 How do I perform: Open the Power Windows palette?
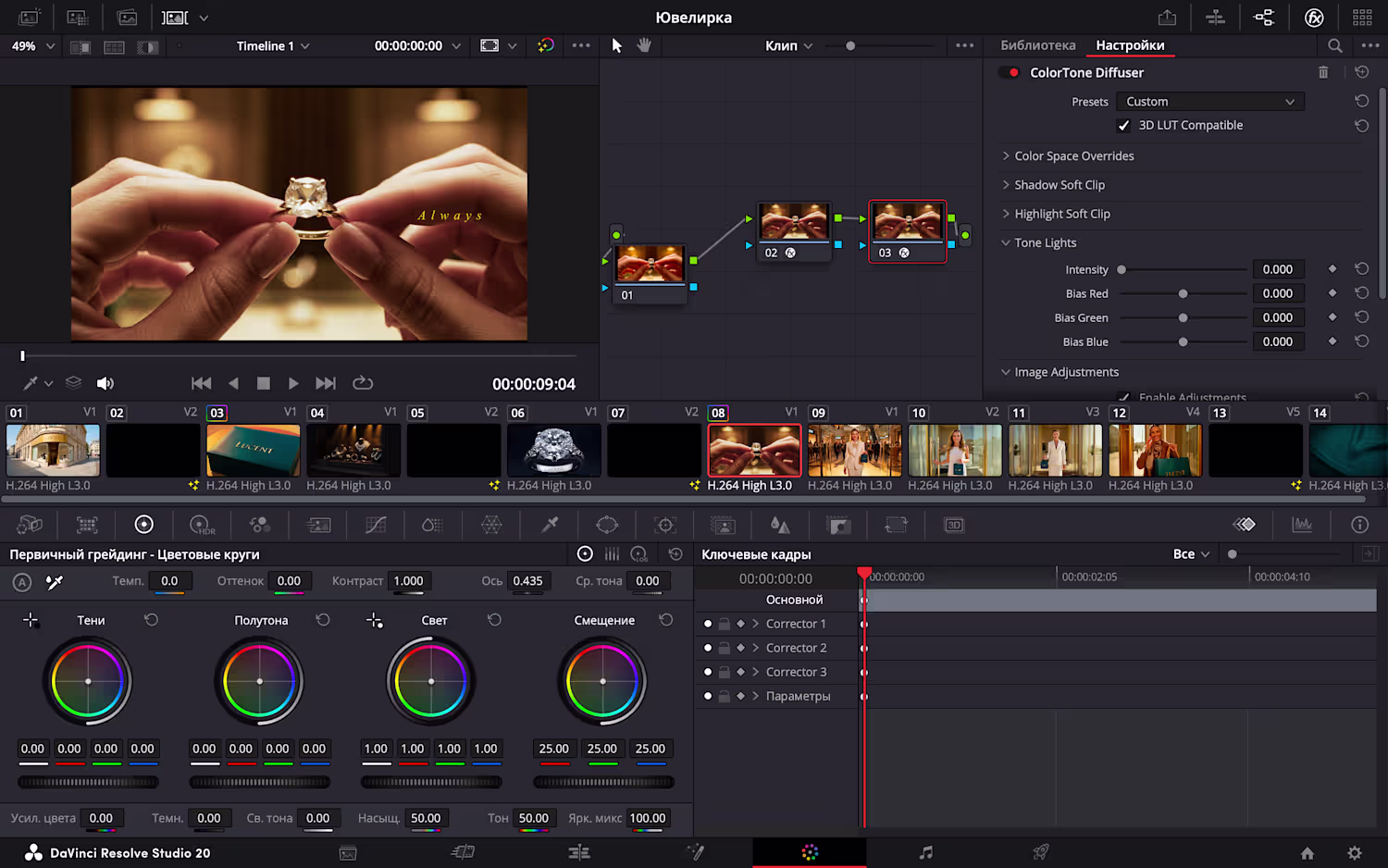[607, 526]
